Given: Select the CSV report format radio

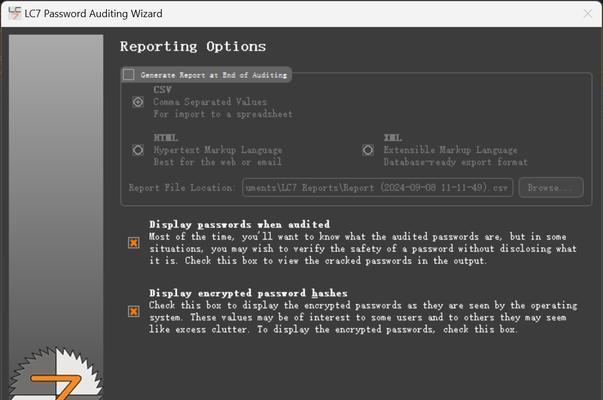Looking at the screenshot, I should click(x=138, y=102).
